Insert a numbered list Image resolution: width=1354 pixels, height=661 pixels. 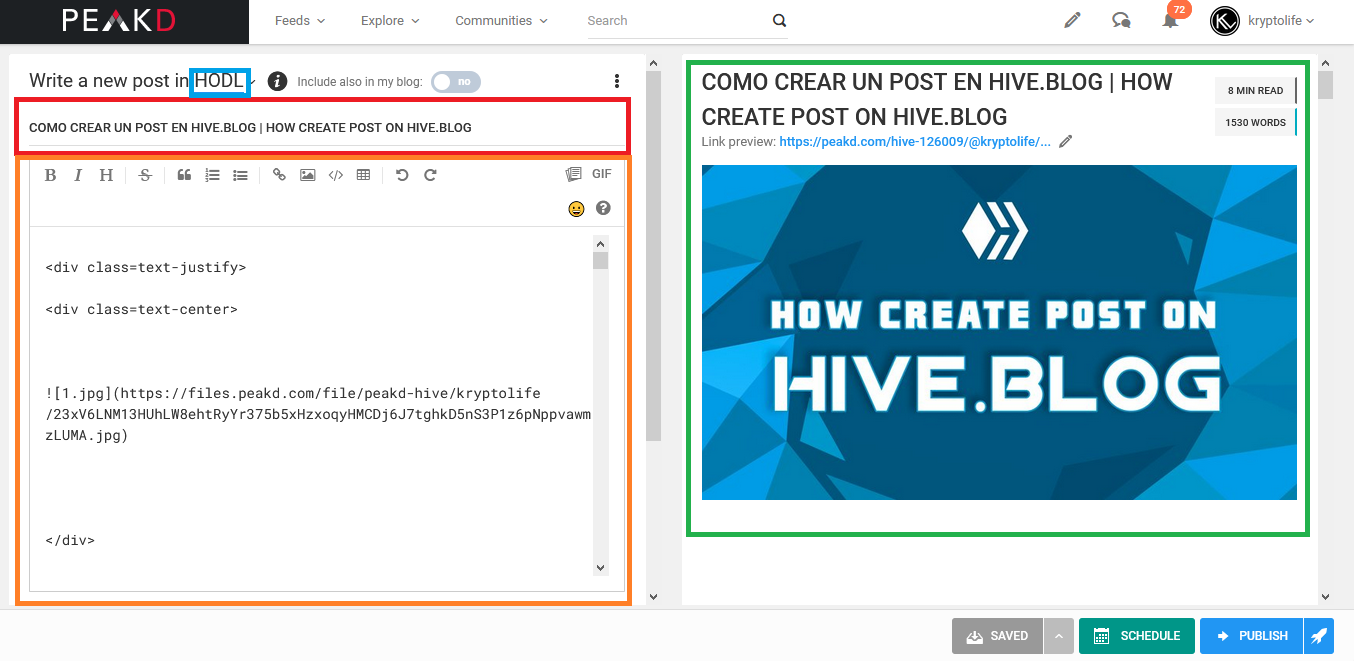tap(212, 175)
